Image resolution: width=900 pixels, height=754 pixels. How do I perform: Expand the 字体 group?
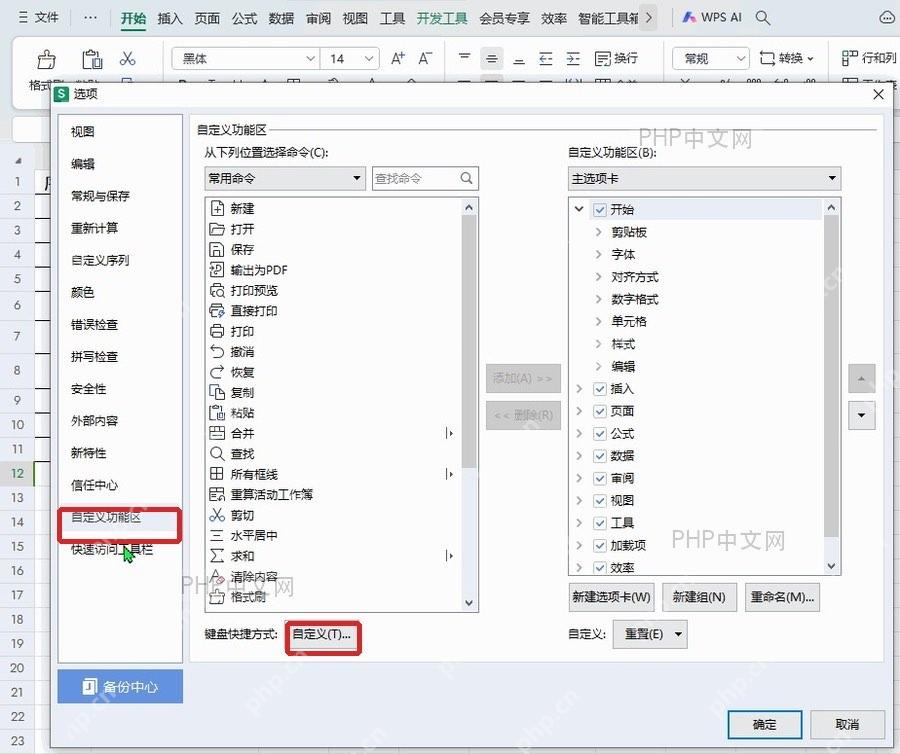(599, 254)
